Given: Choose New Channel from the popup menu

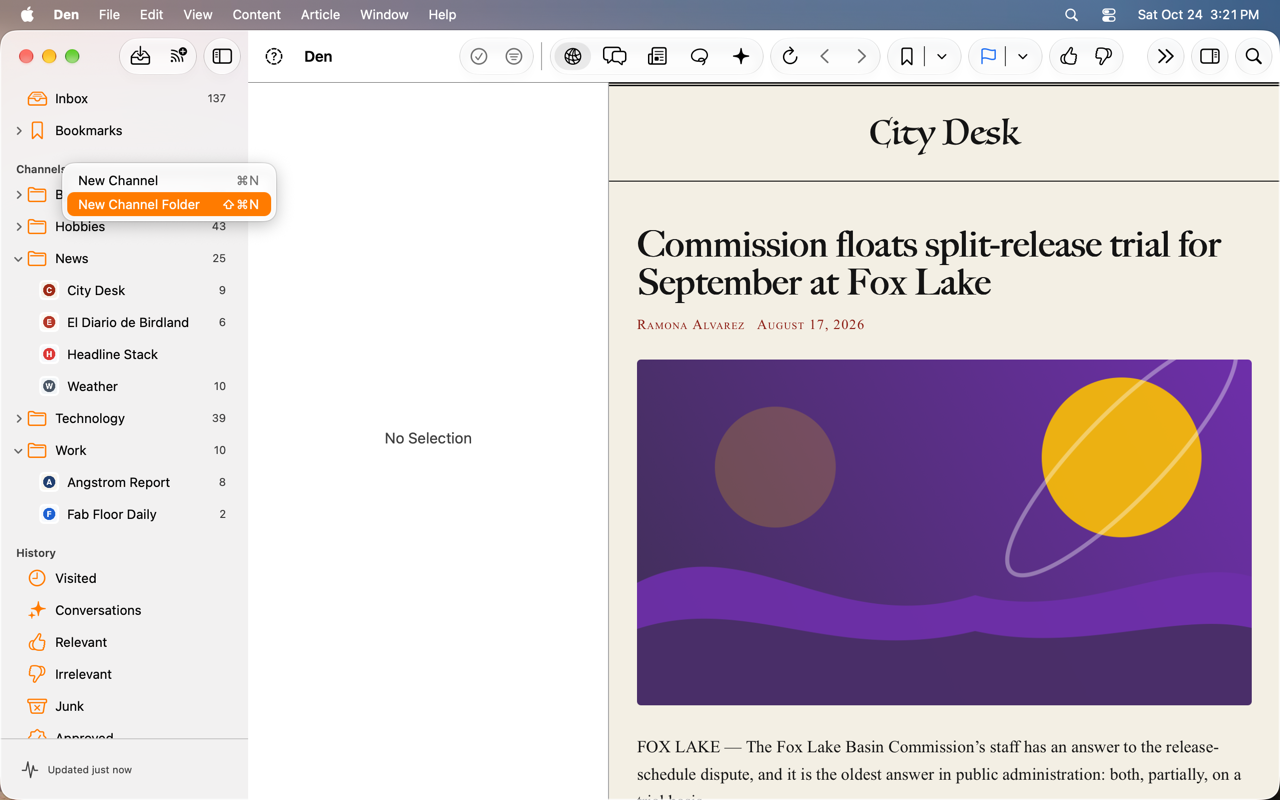Looking at the screenshot, I should tap(169, 180).
